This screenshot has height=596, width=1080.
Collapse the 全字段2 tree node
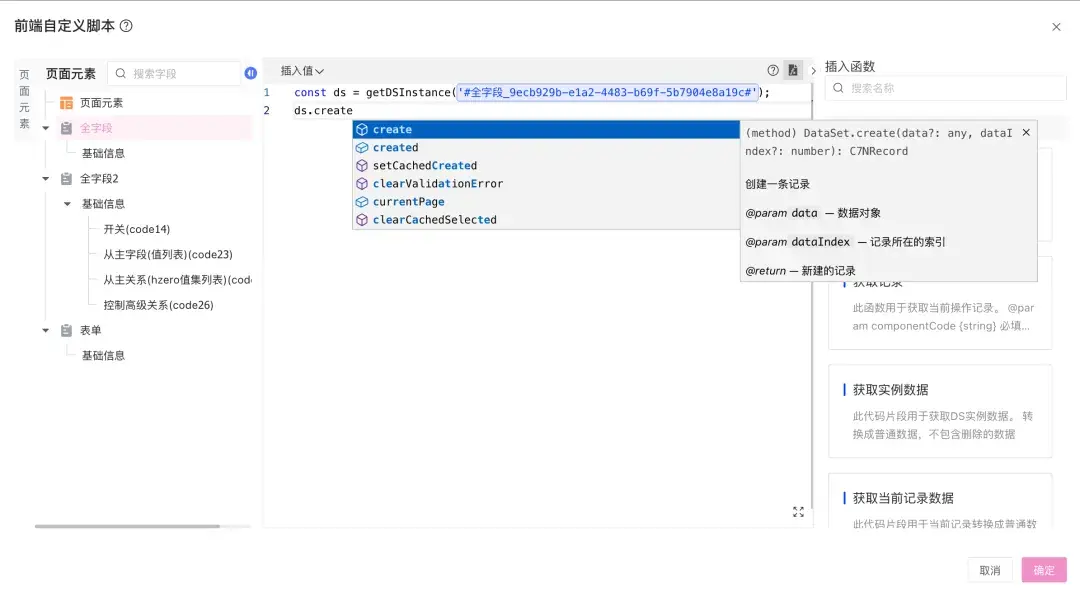(45, 179)
